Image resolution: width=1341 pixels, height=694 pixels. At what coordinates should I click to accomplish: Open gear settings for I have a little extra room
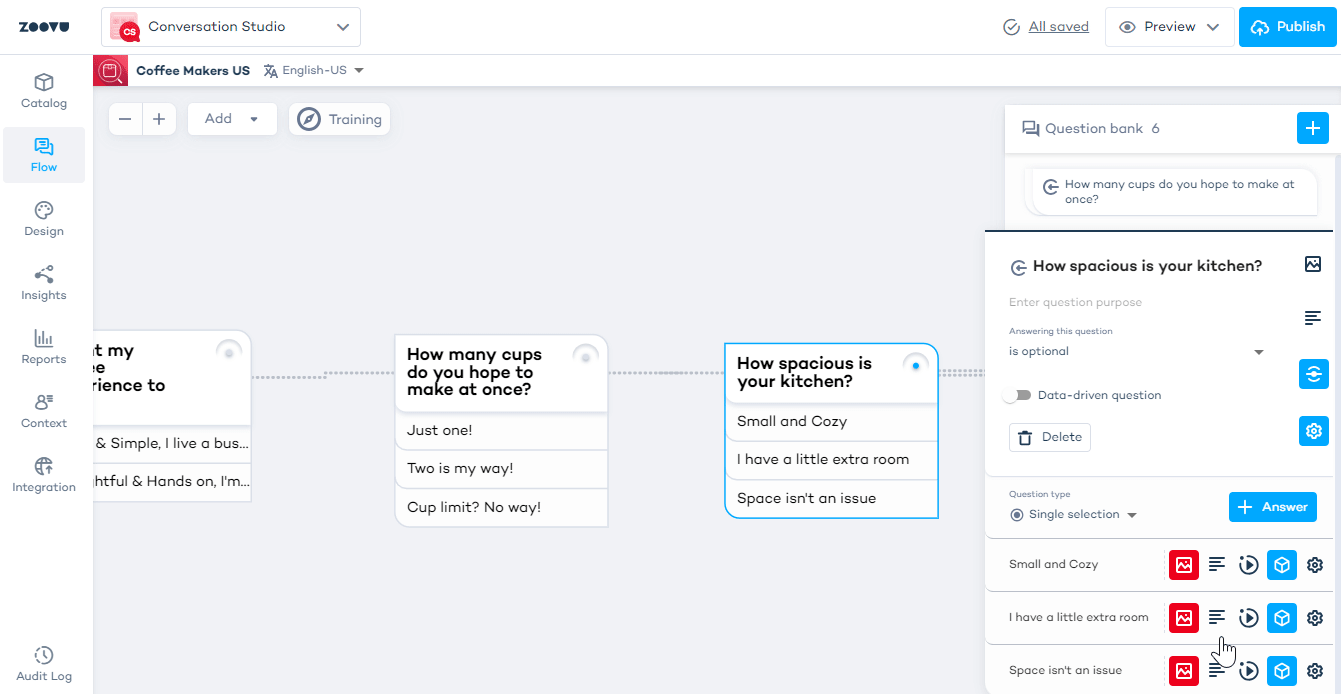1315,618
